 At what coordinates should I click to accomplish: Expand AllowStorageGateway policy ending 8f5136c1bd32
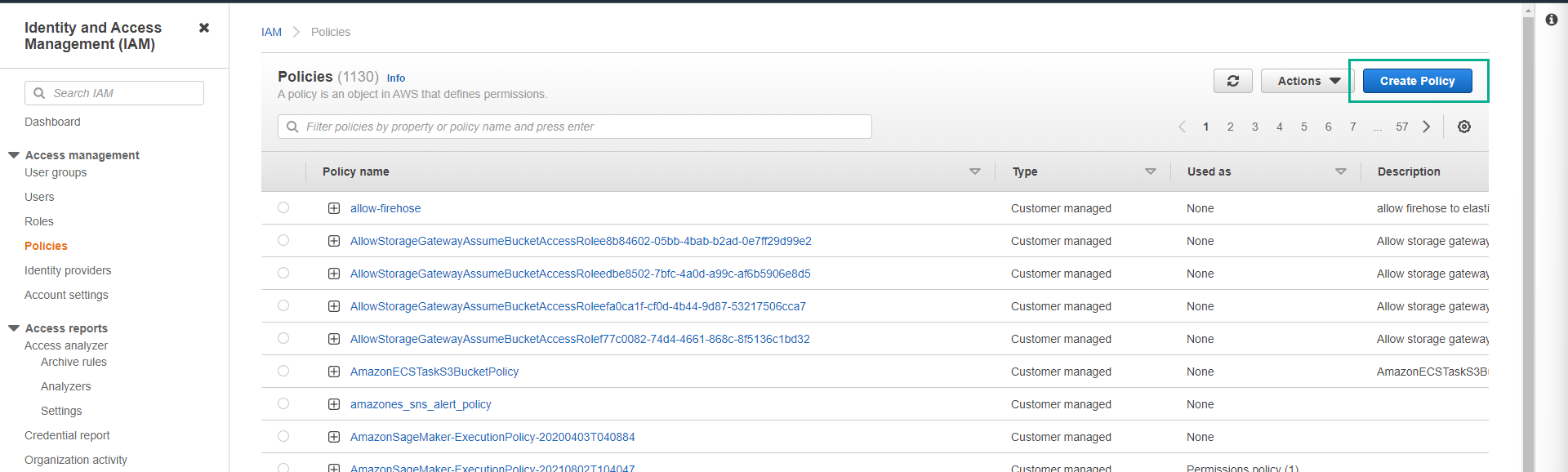(x=334, y=339)
